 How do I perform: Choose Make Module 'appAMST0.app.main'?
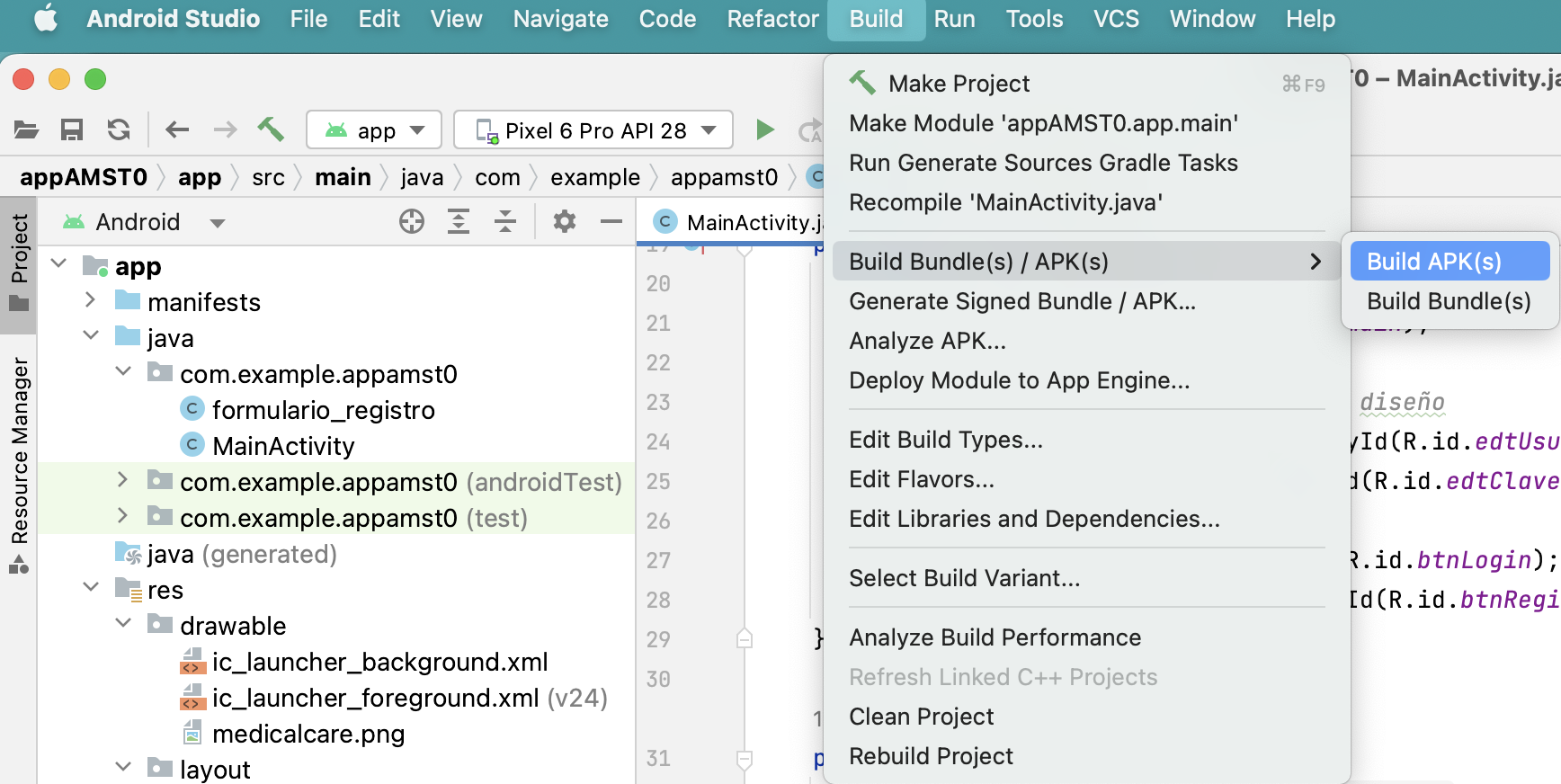(1087, 123)
